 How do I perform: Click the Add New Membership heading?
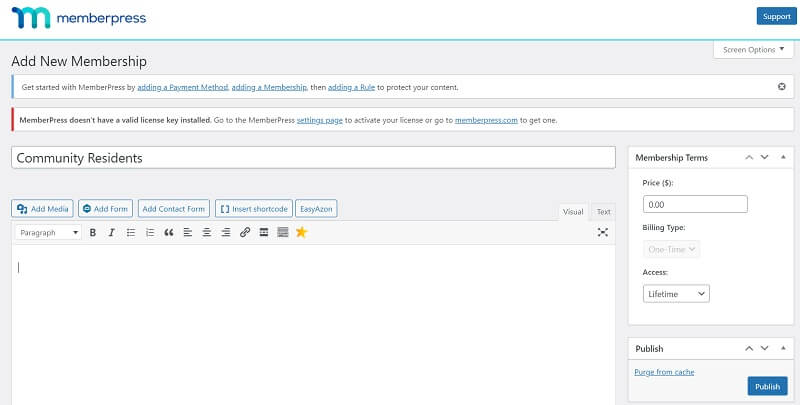click(x=79, y=61)
